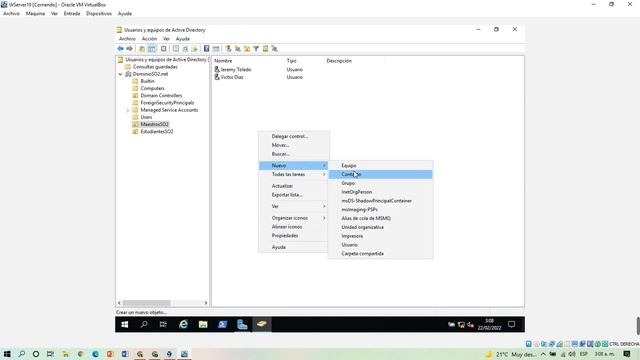Click the guest taskbar search magnifier
Screen dimensions: 640x360
point(144,324)
